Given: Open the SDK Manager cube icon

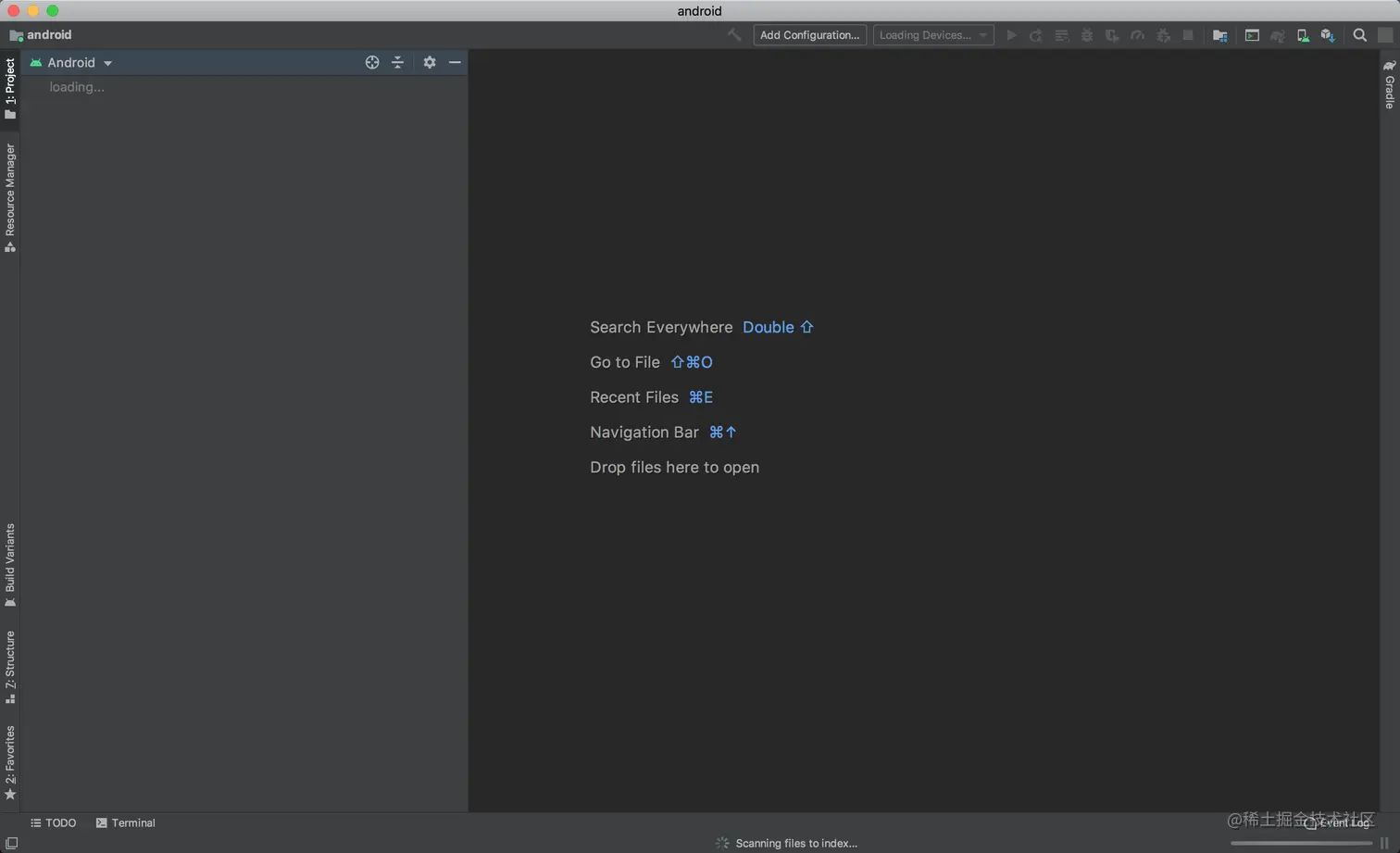Looking at the screenshot, I should [1328, 35].
